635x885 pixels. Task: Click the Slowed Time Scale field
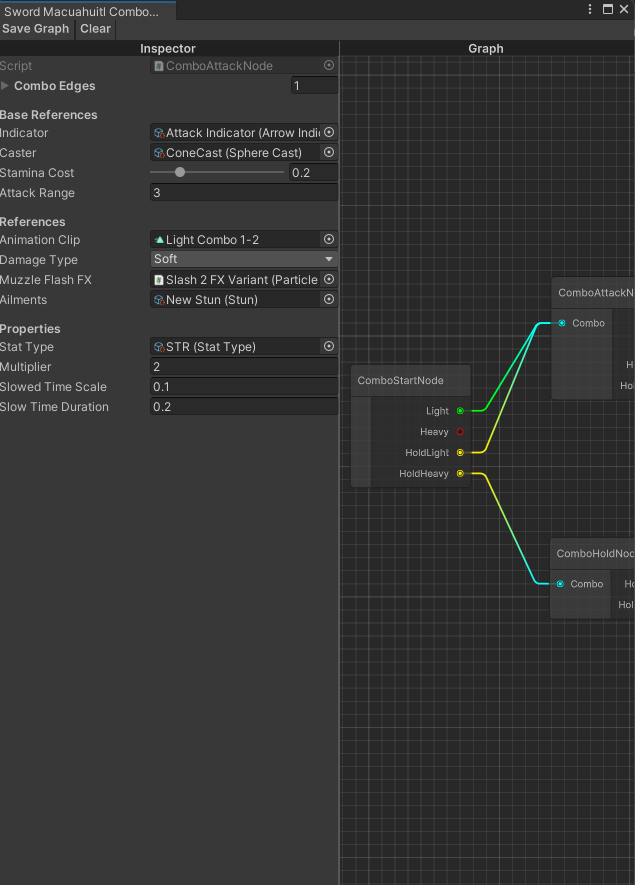(244, 387)
